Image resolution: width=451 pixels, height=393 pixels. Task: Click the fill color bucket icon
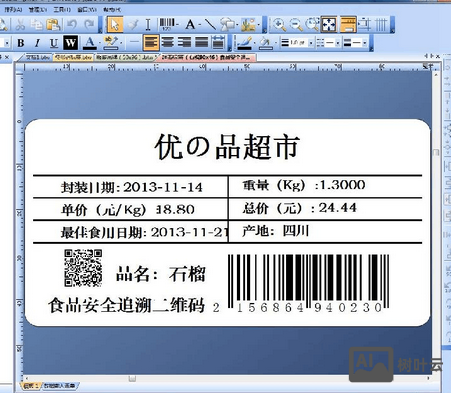[x=265, y=43]
